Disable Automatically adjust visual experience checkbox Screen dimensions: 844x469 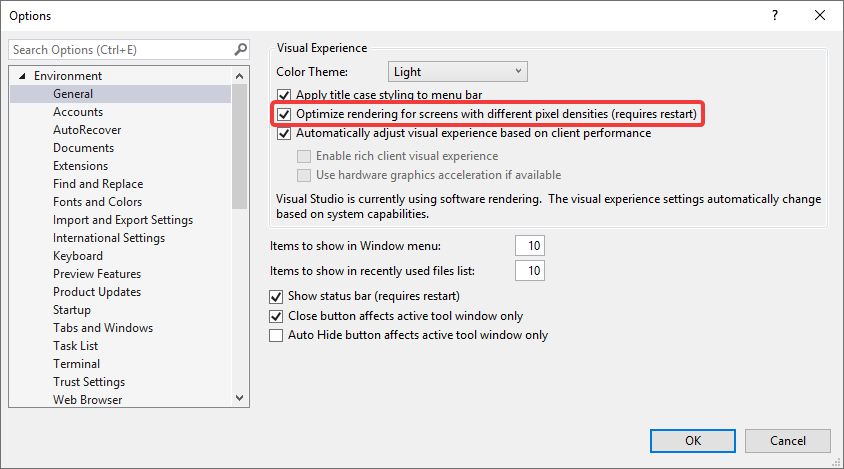pos(284,133)
